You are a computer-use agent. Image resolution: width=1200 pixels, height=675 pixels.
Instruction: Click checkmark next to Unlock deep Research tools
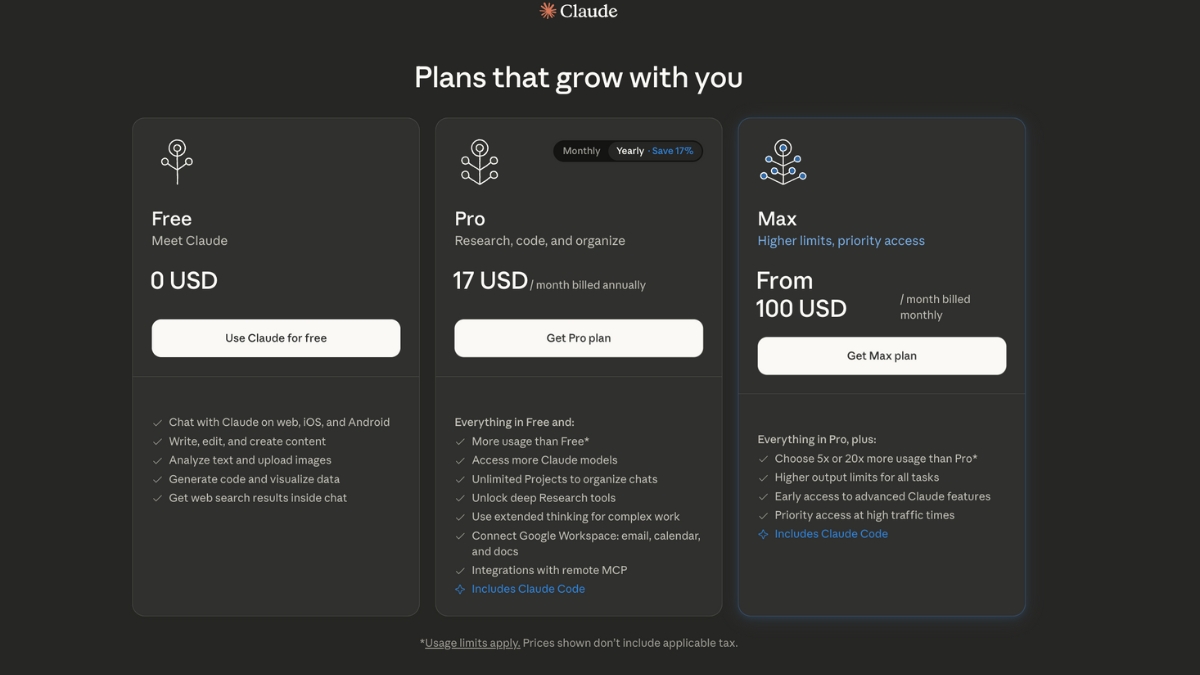pyautogui.click(x=460, y=498)
